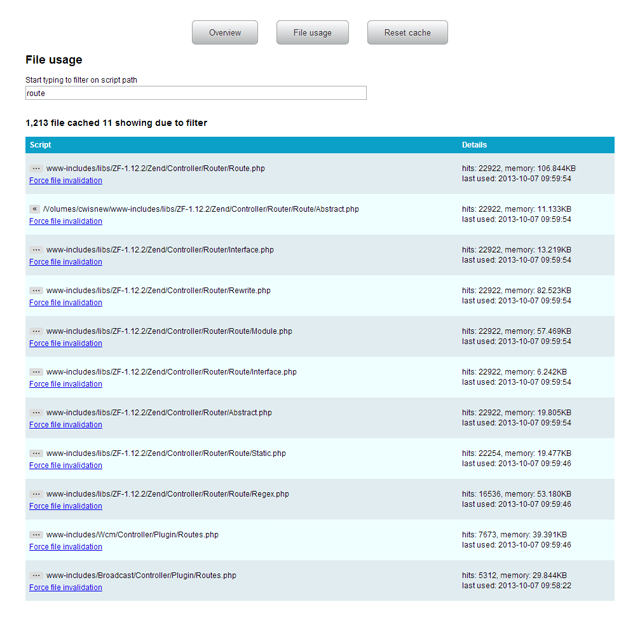Expand path of Broadcast Plugin Routes.php
640x634 pixels.
pos(36,576)
